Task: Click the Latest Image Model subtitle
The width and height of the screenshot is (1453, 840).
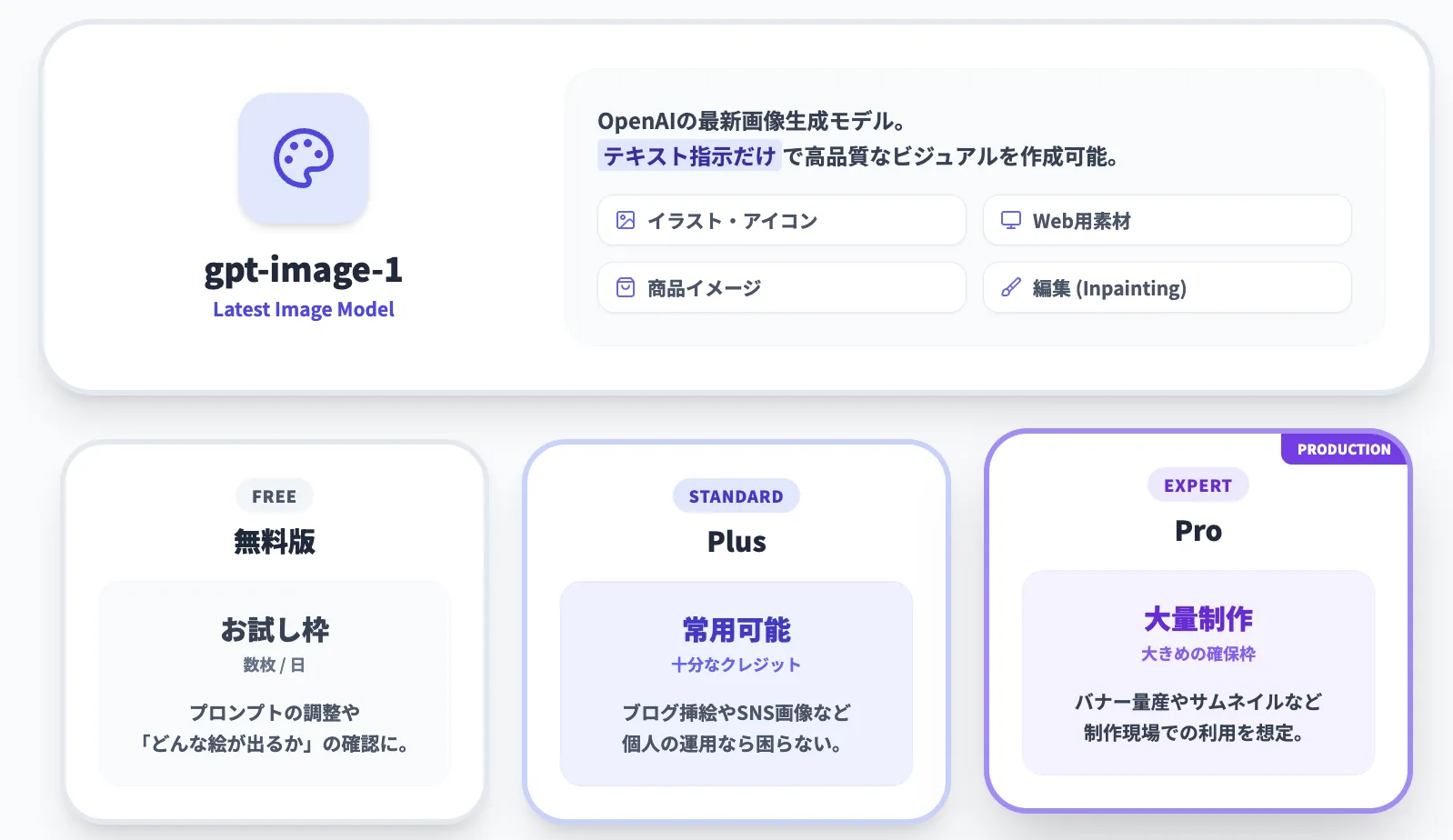Action: [x=304, y=309]
